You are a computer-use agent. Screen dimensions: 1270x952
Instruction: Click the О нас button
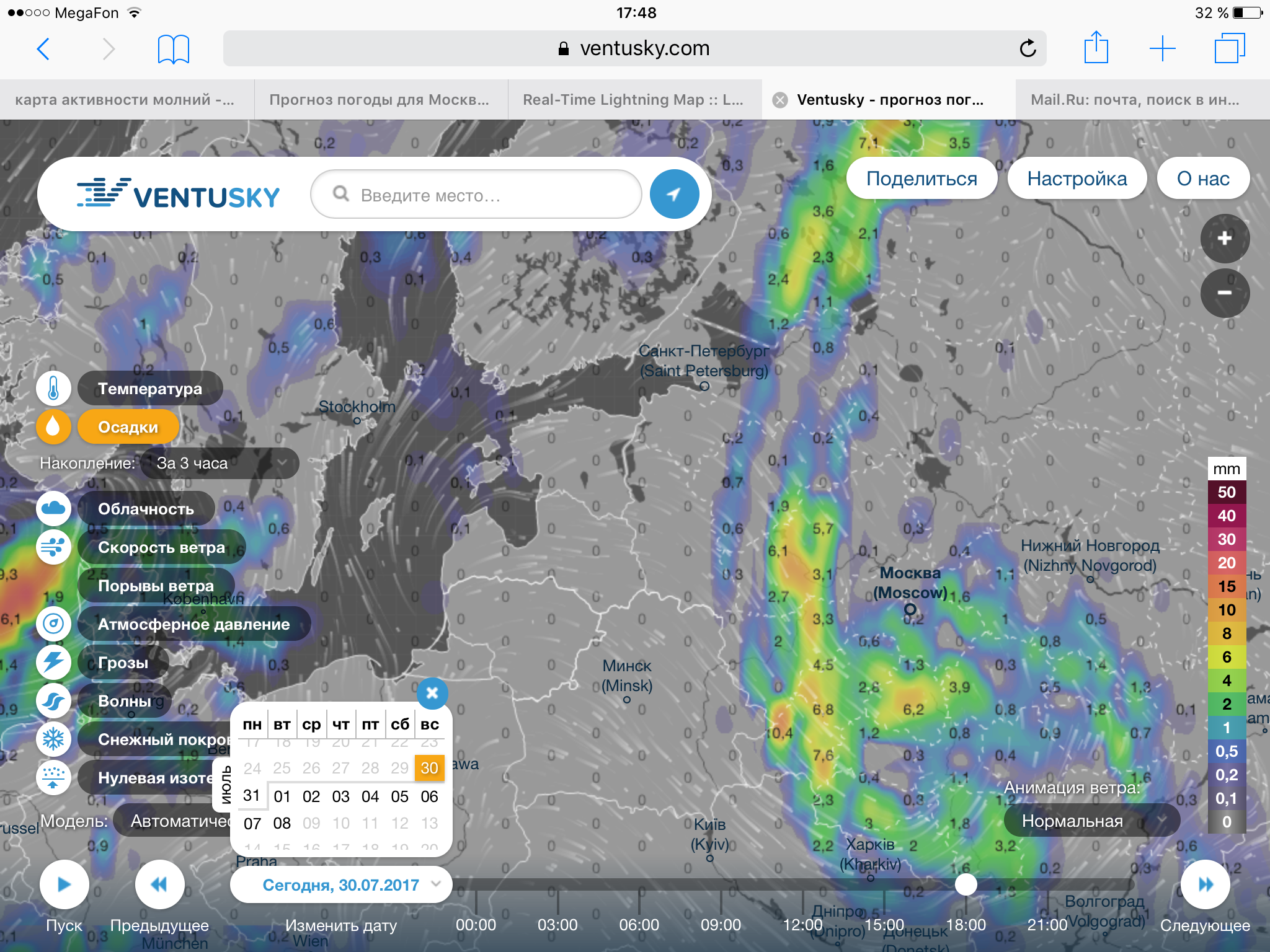1204,178
